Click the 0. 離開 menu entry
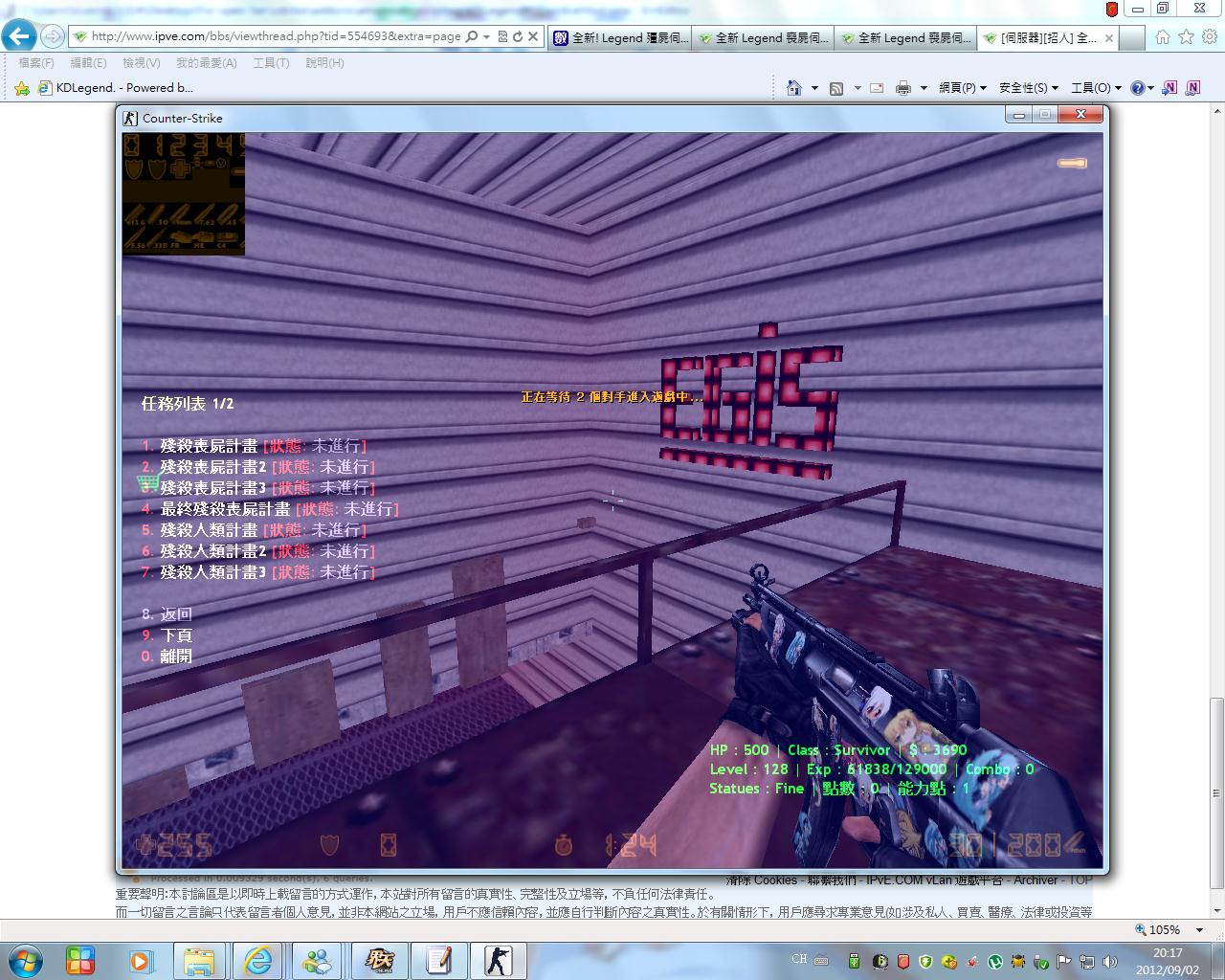The width and height of the screenshot is (1225, 980). [x=167, y=657]
